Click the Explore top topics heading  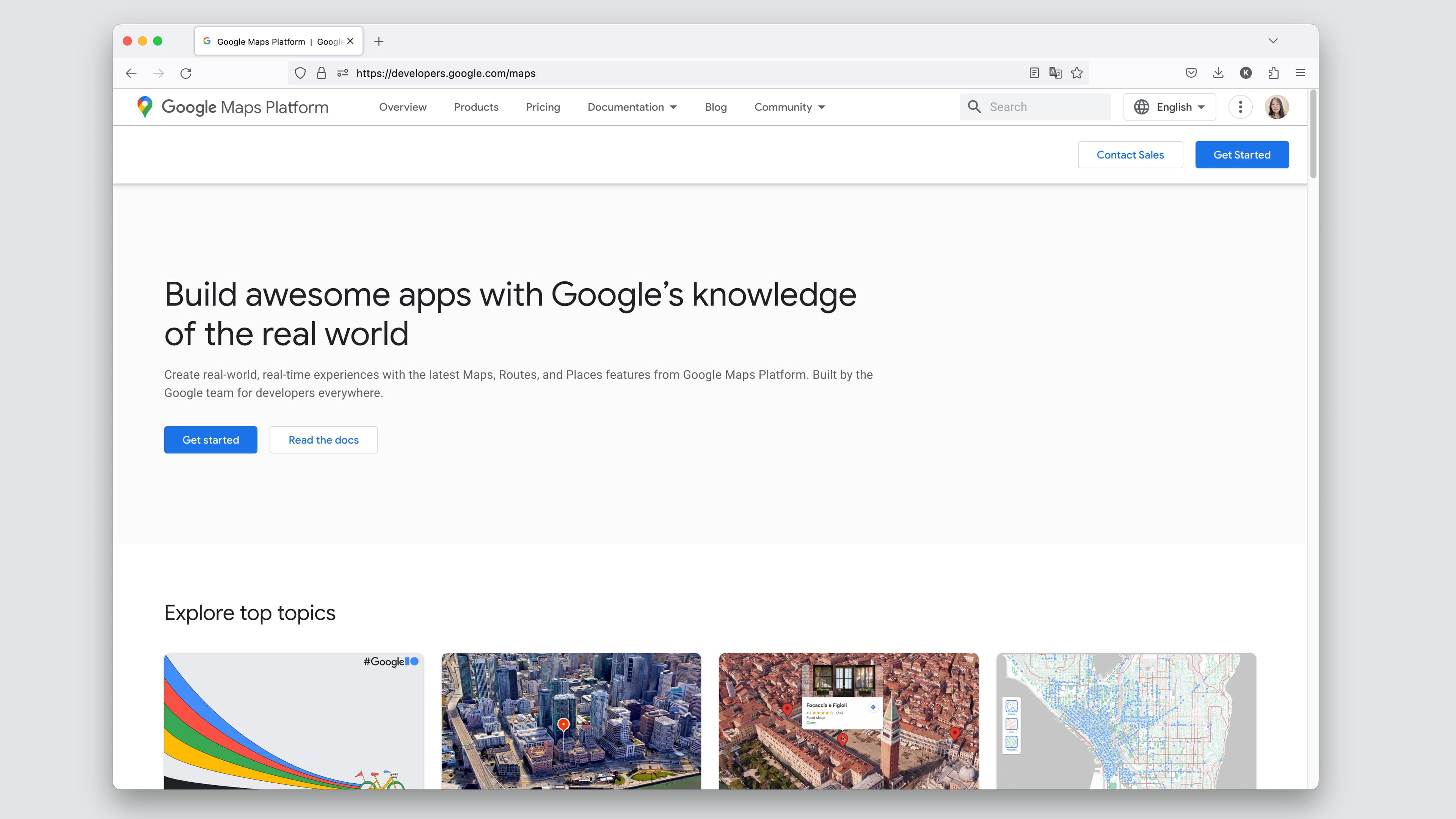(x=250, y=613)
